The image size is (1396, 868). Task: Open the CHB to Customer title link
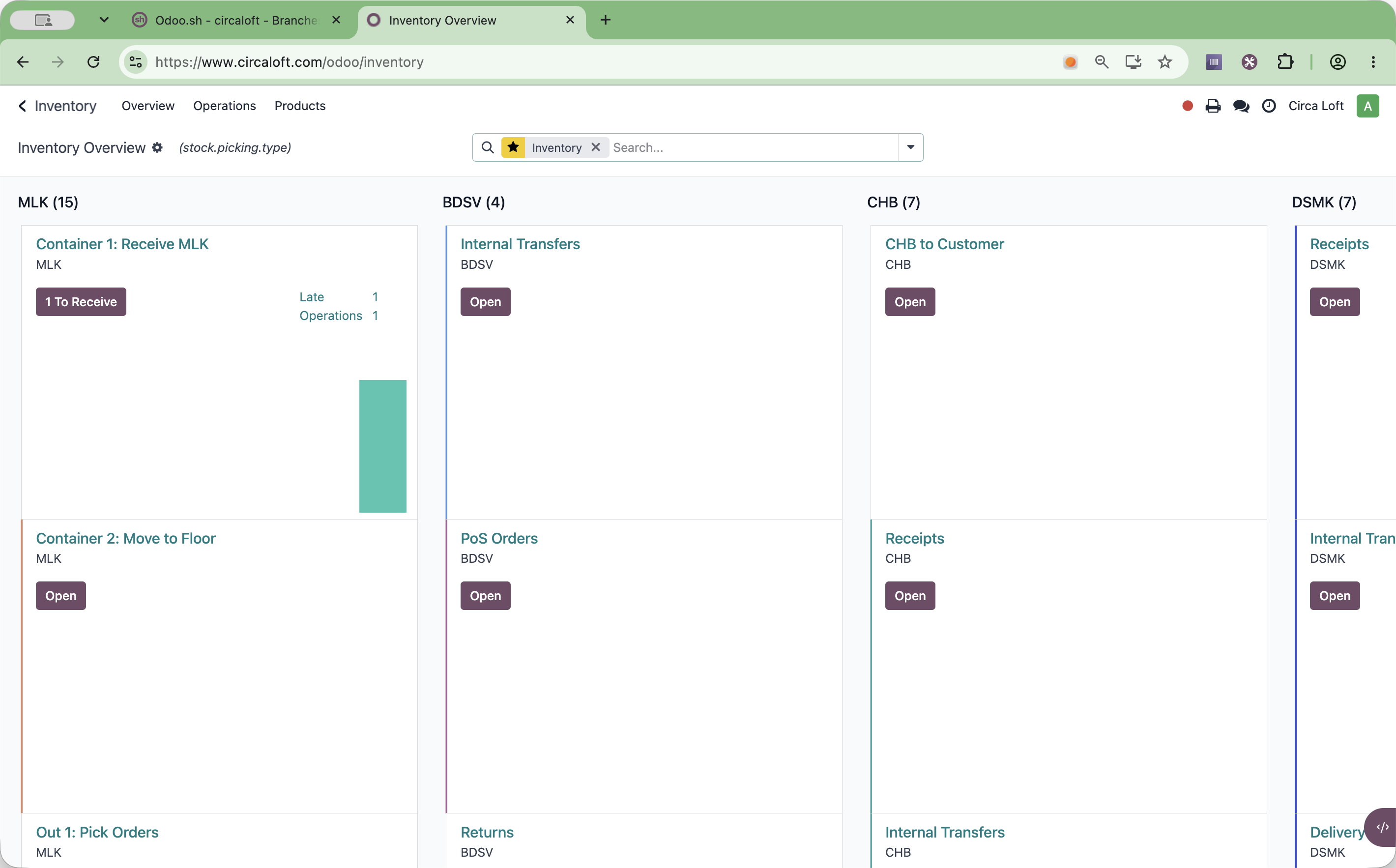coord(945,244)
